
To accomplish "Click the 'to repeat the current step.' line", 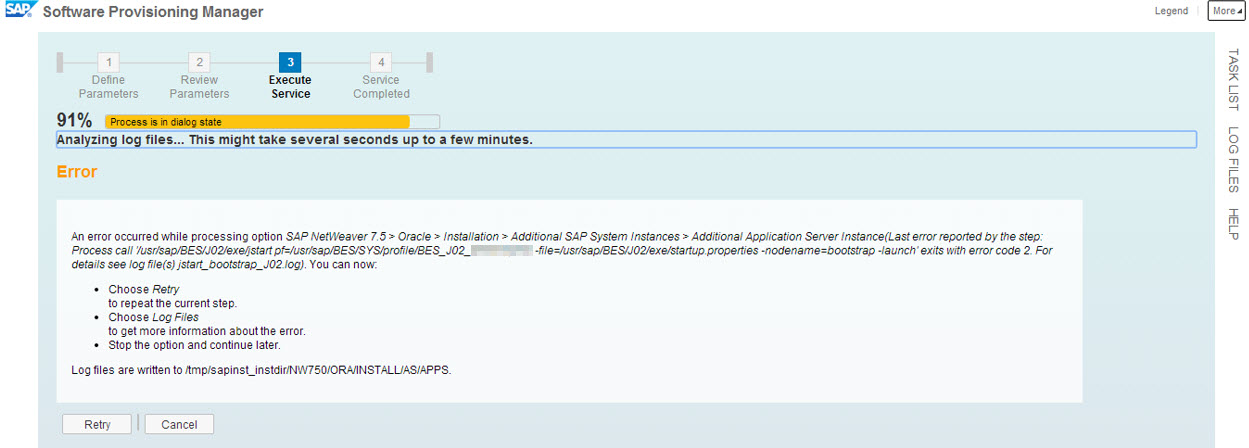I will [172, 303].
